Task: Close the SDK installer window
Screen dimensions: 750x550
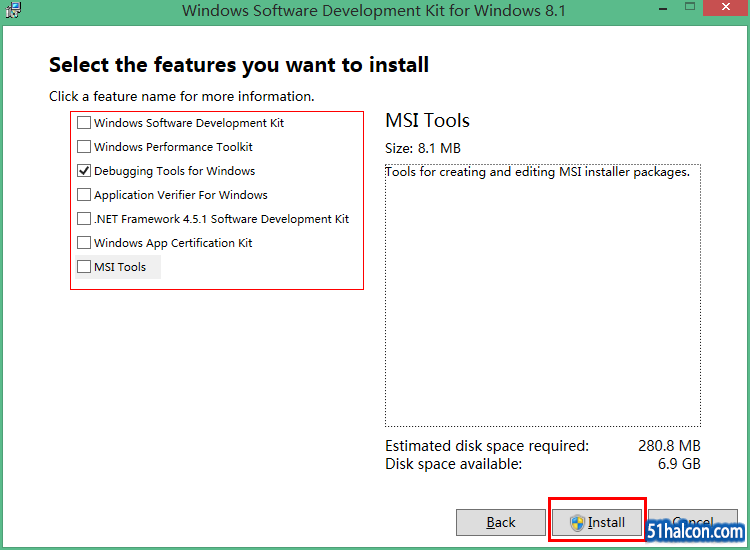Action: [726, 7]
